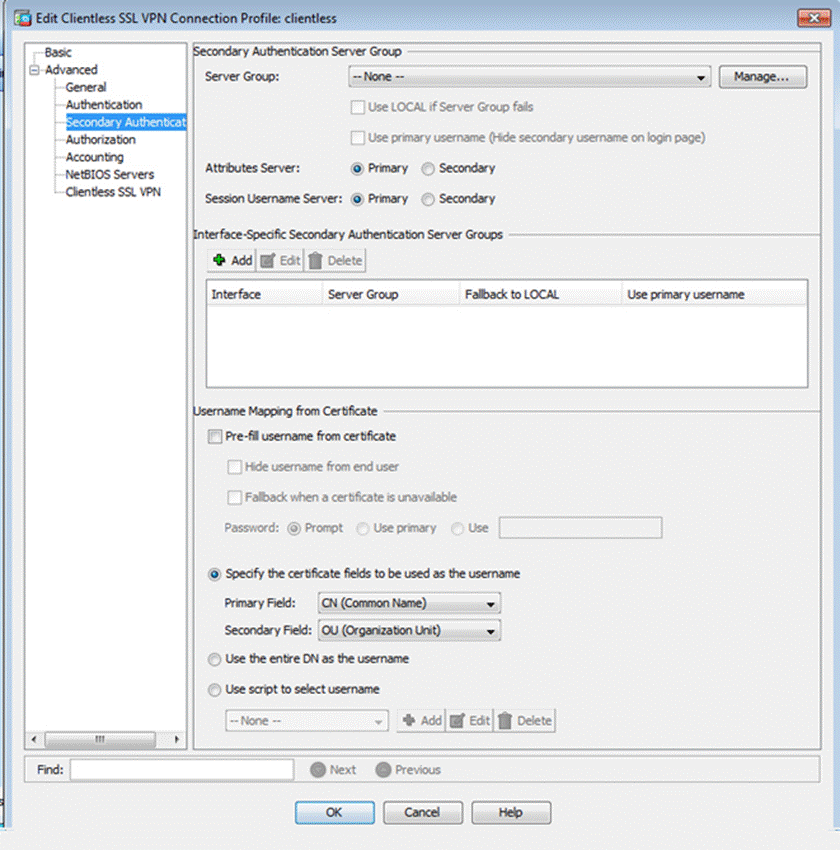The height and width of the screenshot is (850, 840).
Task: Click the green plus Add icon above the interface table
Action: [x=219, y=260]
